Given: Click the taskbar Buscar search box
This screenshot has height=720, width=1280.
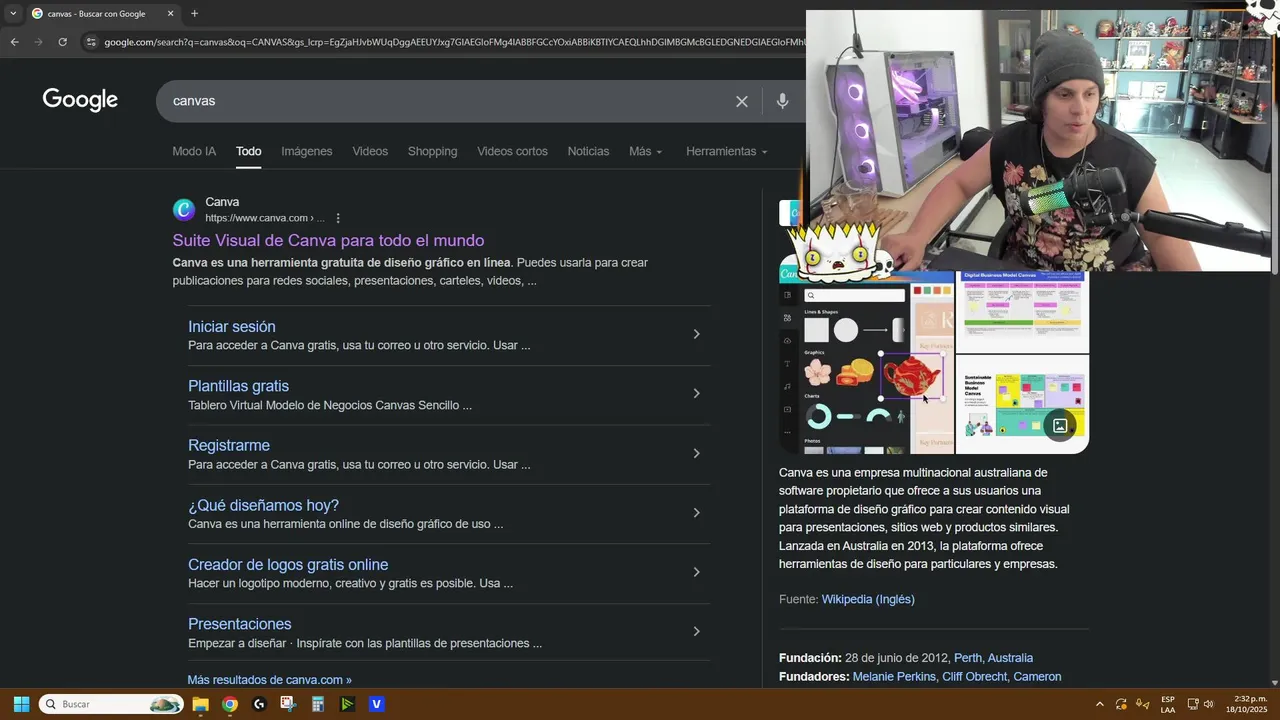Looking at the screenshot, I should (x=112, y=704).
